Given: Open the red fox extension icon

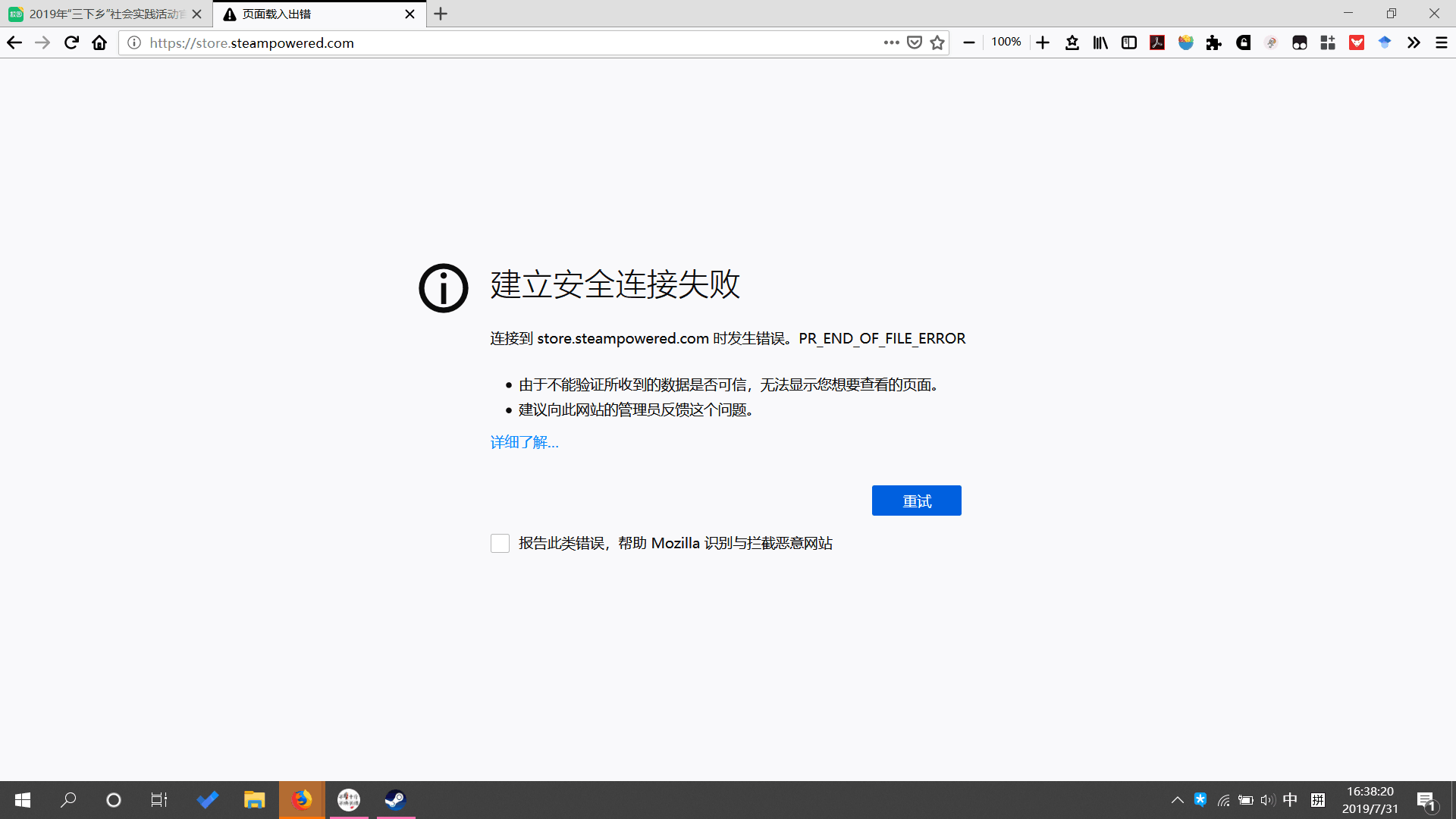Looking at the screenshot, I should pyautogui.click(x=1357, y=42).
